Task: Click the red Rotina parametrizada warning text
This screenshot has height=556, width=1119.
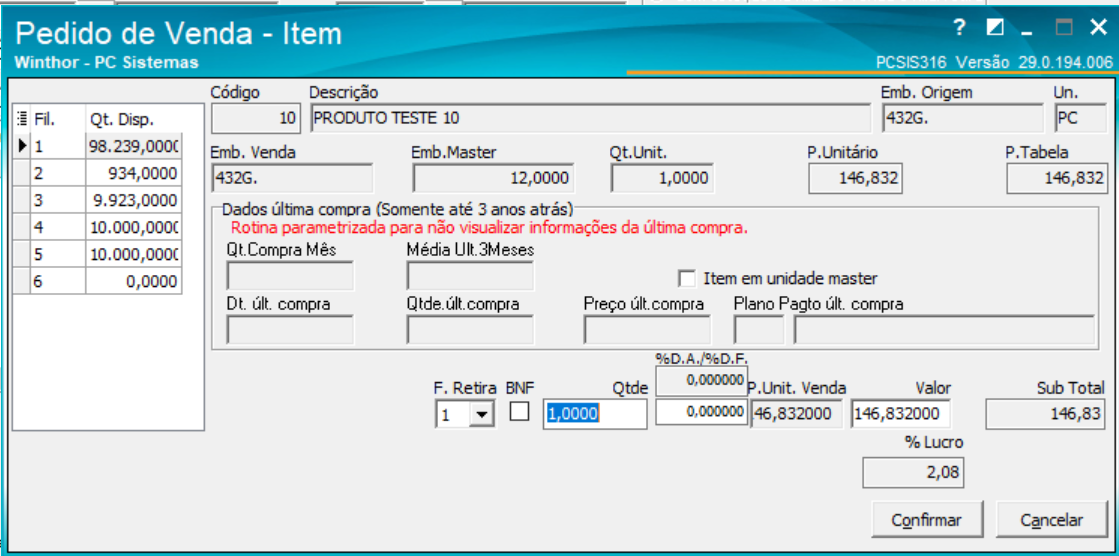Action: point(489,229)
